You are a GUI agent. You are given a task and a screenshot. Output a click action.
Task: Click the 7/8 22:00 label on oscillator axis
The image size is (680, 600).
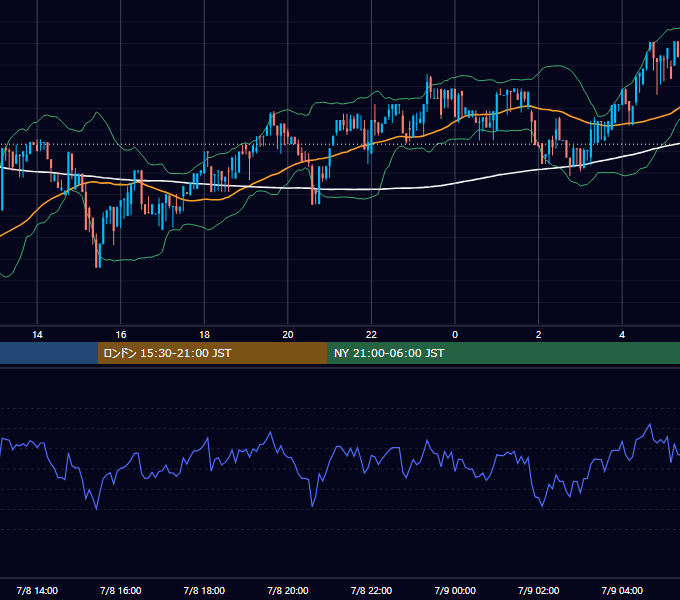click(x=371, y=590)
